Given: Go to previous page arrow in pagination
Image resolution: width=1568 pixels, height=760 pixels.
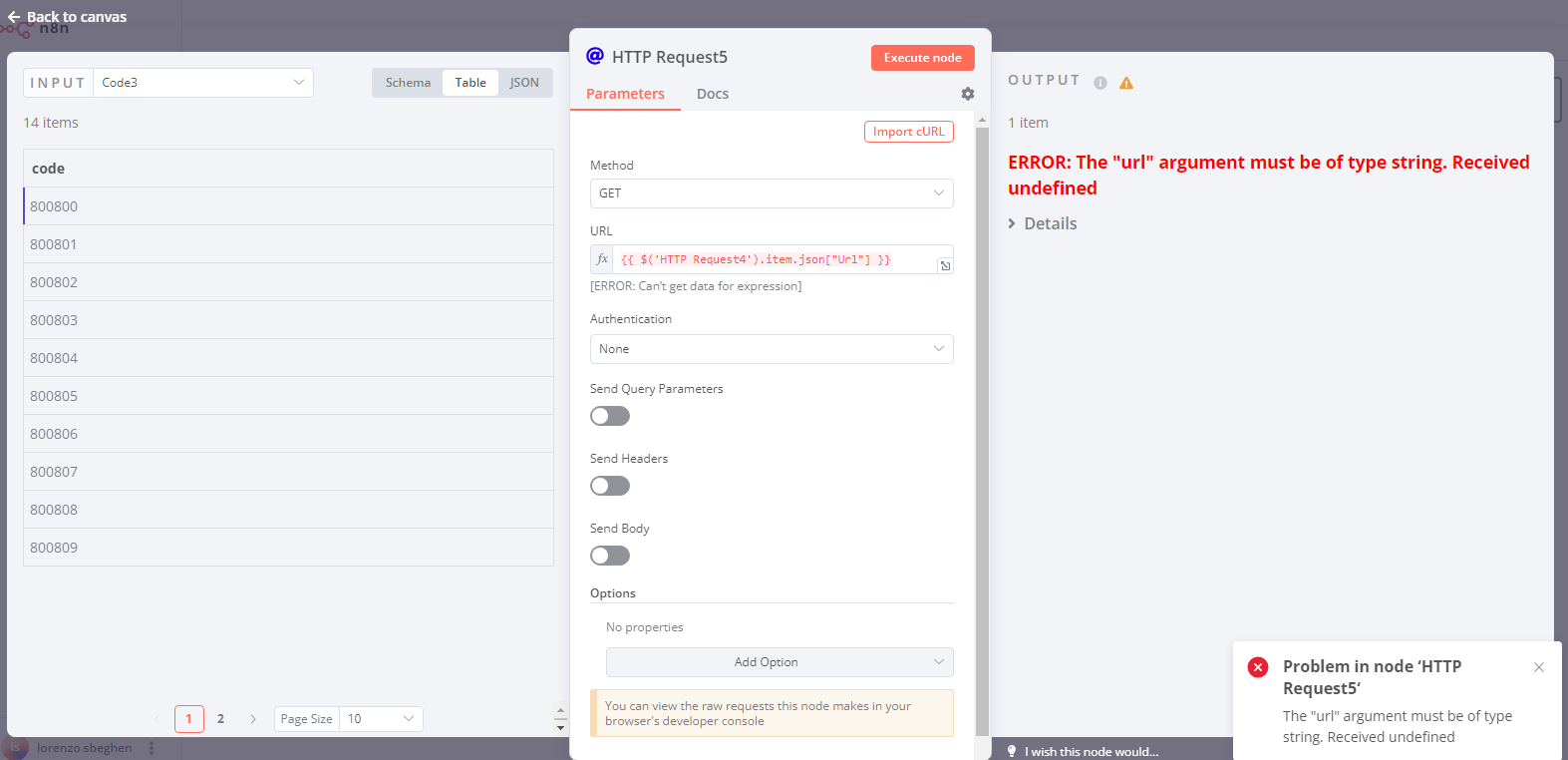Looking at the screenshot, I should 157,719.
